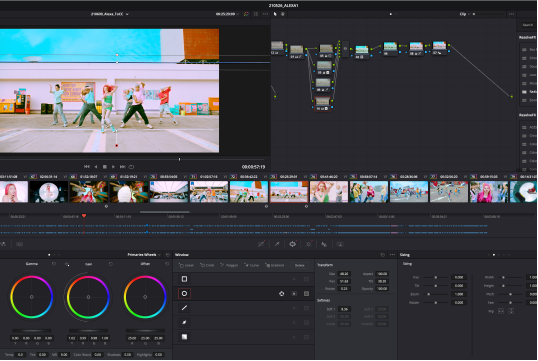Screen dimensions: 538x361
Task: Select the active circle window shape icon
Action: pos(184,294)
